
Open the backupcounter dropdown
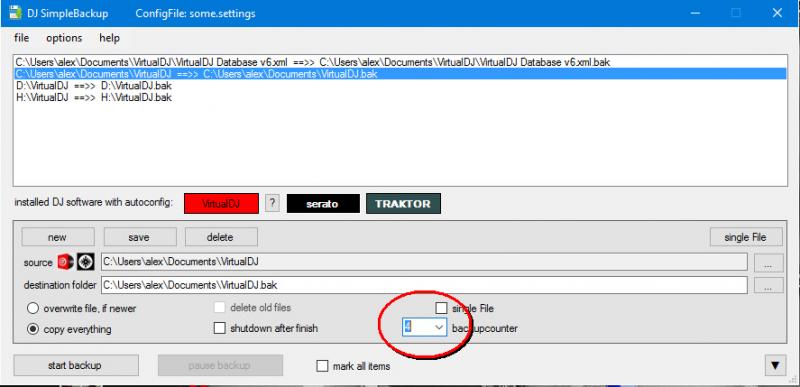pos(424,327)
